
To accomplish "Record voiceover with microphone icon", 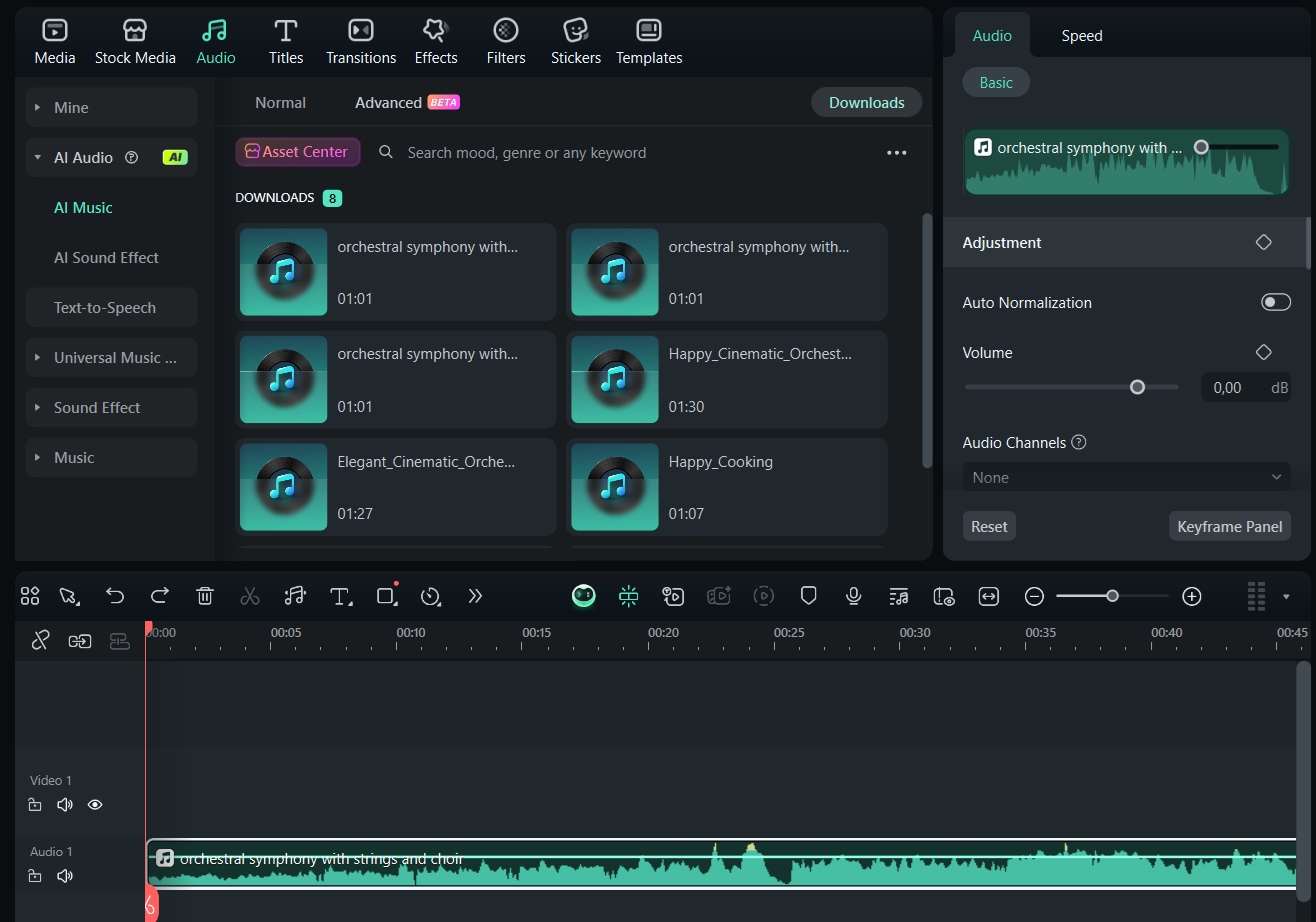I will tap(854, 596).
